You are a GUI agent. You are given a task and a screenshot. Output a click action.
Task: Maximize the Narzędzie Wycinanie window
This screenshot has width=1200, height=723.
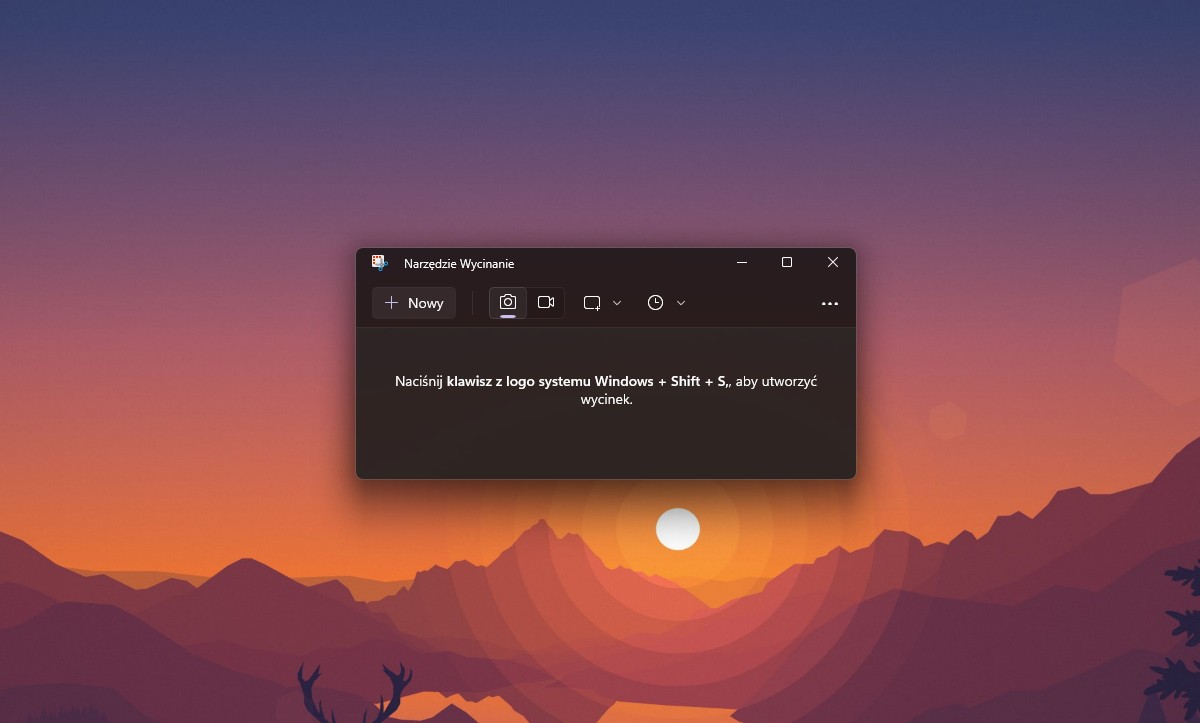(x=787, y=262)
